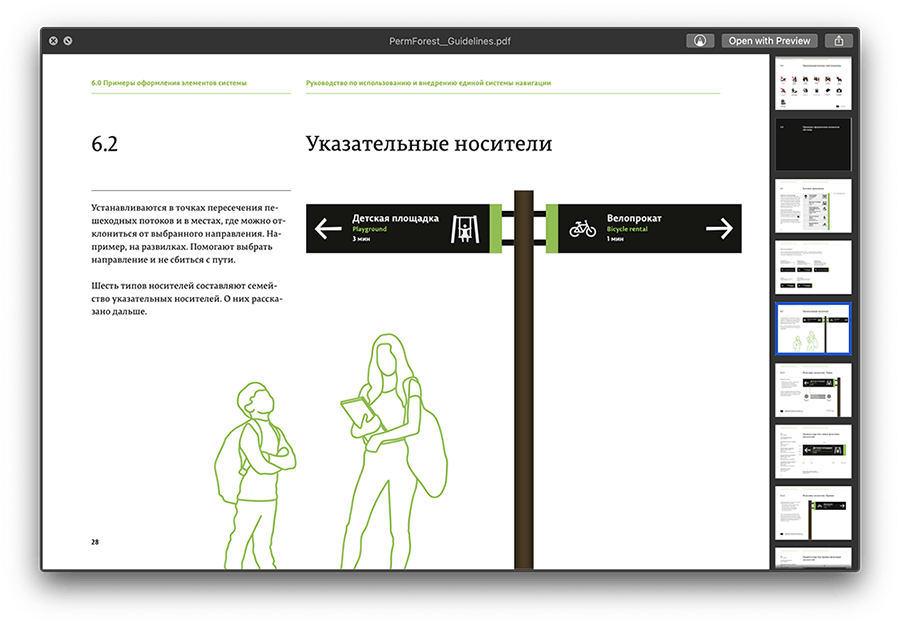Click the green section header 6.0 Примеры оформления
The image size is (900, 625).
[x=168, y=83]
